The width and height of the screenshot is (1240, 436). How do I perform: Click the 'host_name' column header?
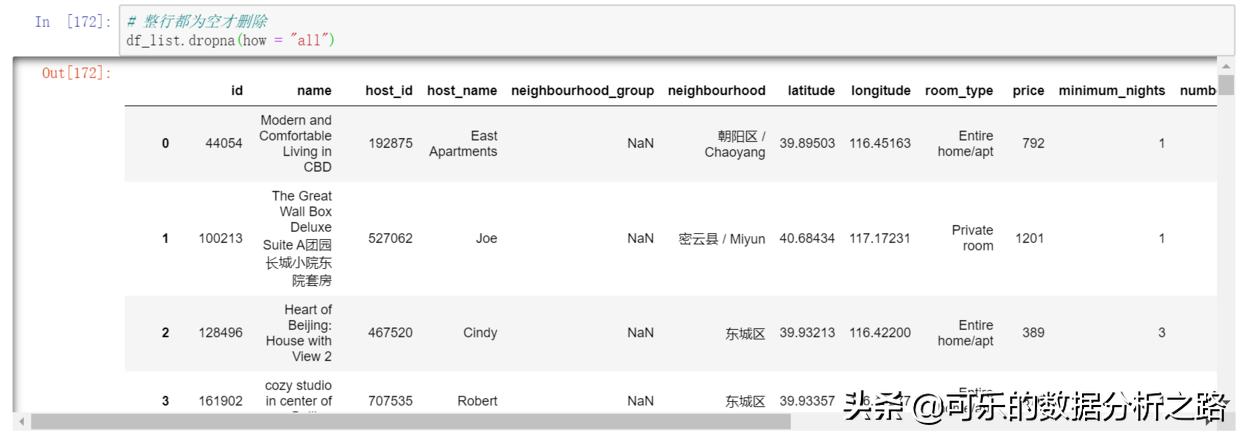point(462,90)
